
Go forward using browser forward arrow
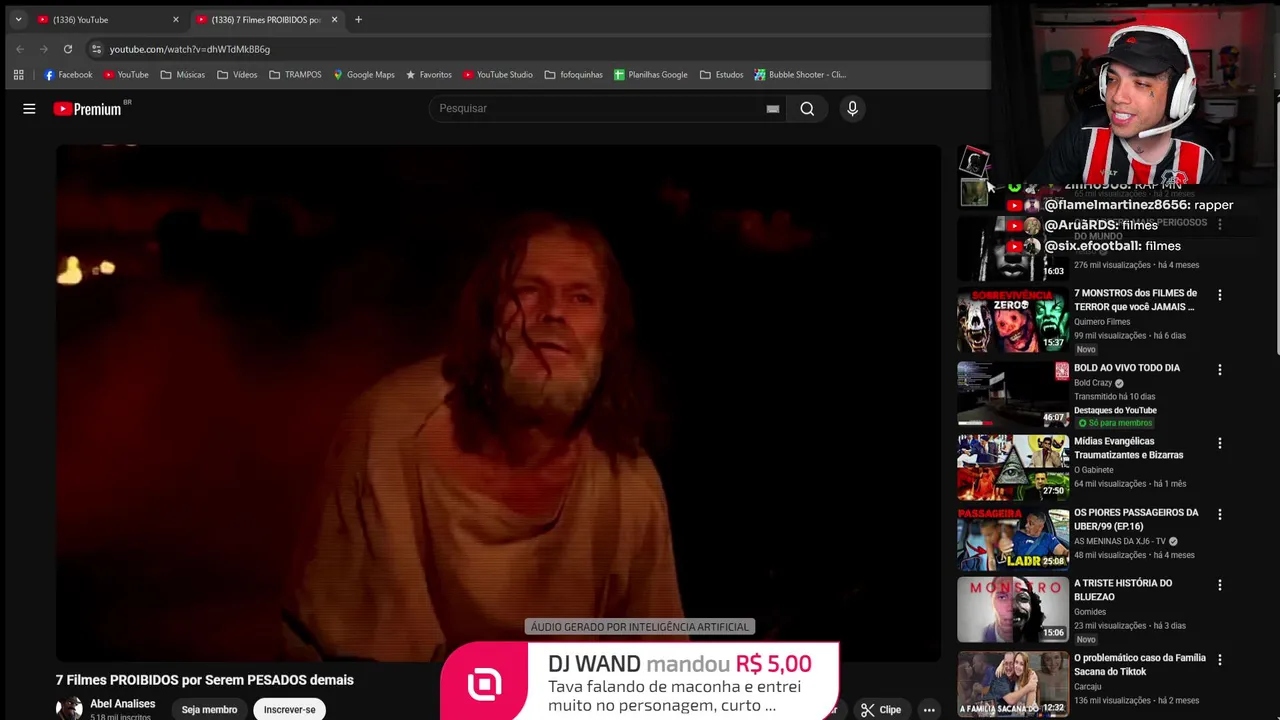pyautogui.click(x=44, y=49)
